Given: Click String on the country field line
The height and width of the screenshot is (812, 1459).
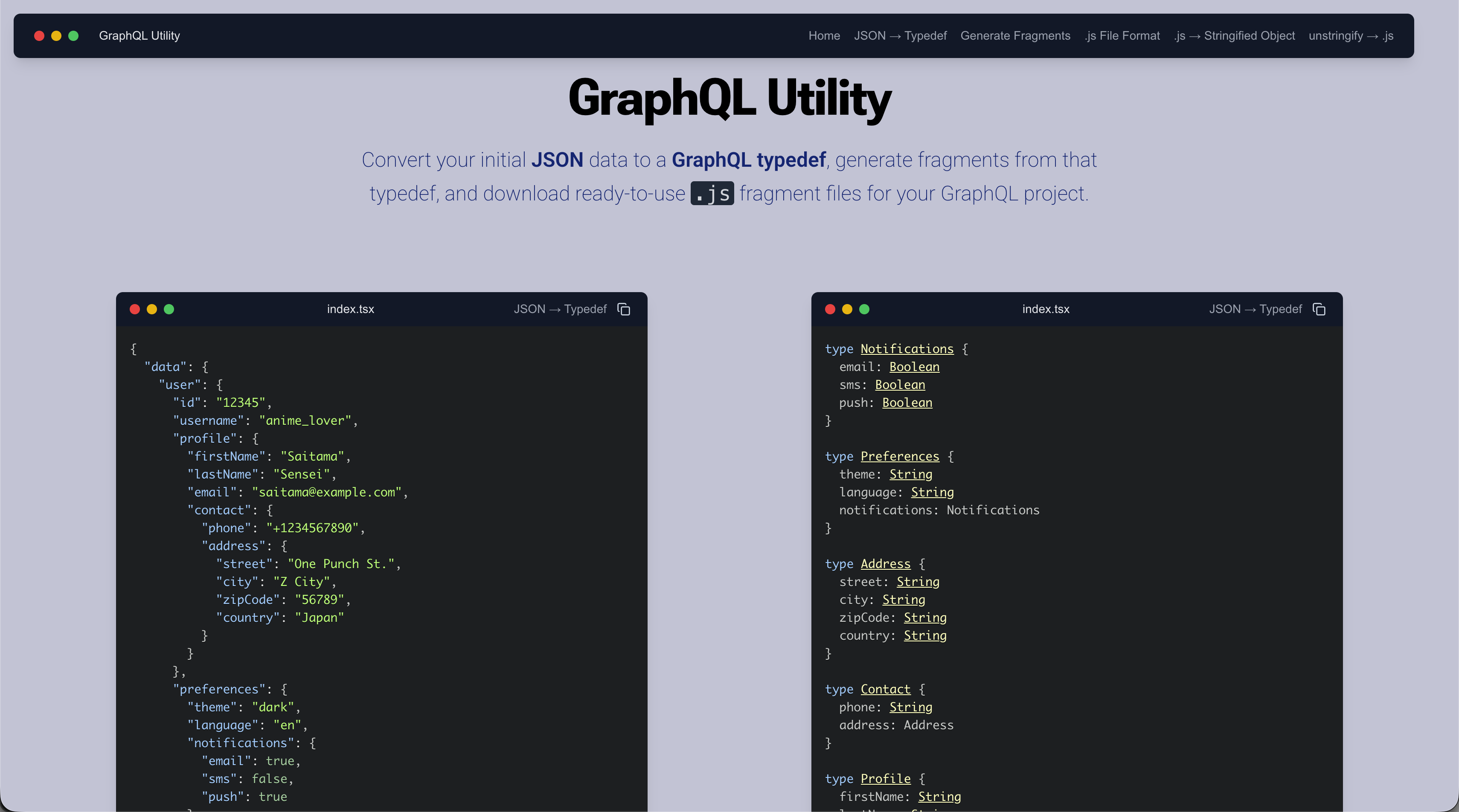Looking at the screenshot, I should (x=925, y=636).
